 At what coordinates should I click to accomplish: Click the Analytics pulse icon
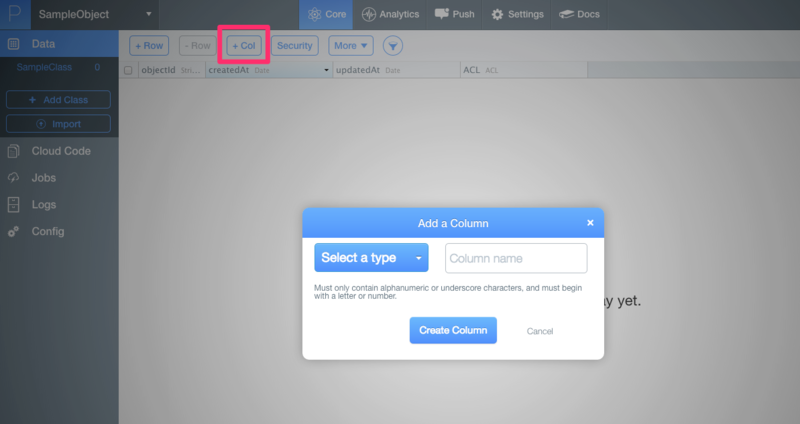(368, 14)
